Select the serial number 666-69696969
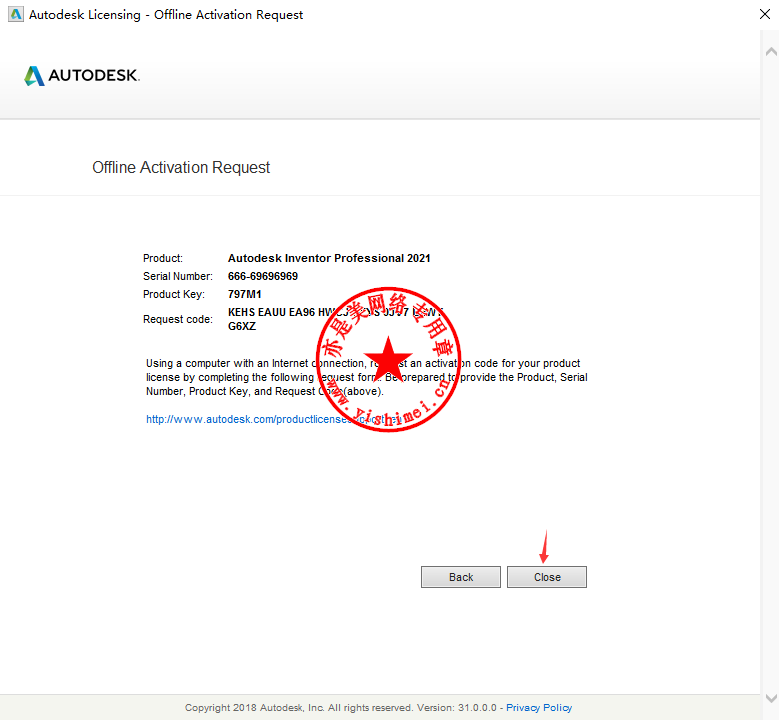The width and height of the screenshot is (779, 720). tap(263, 276)
